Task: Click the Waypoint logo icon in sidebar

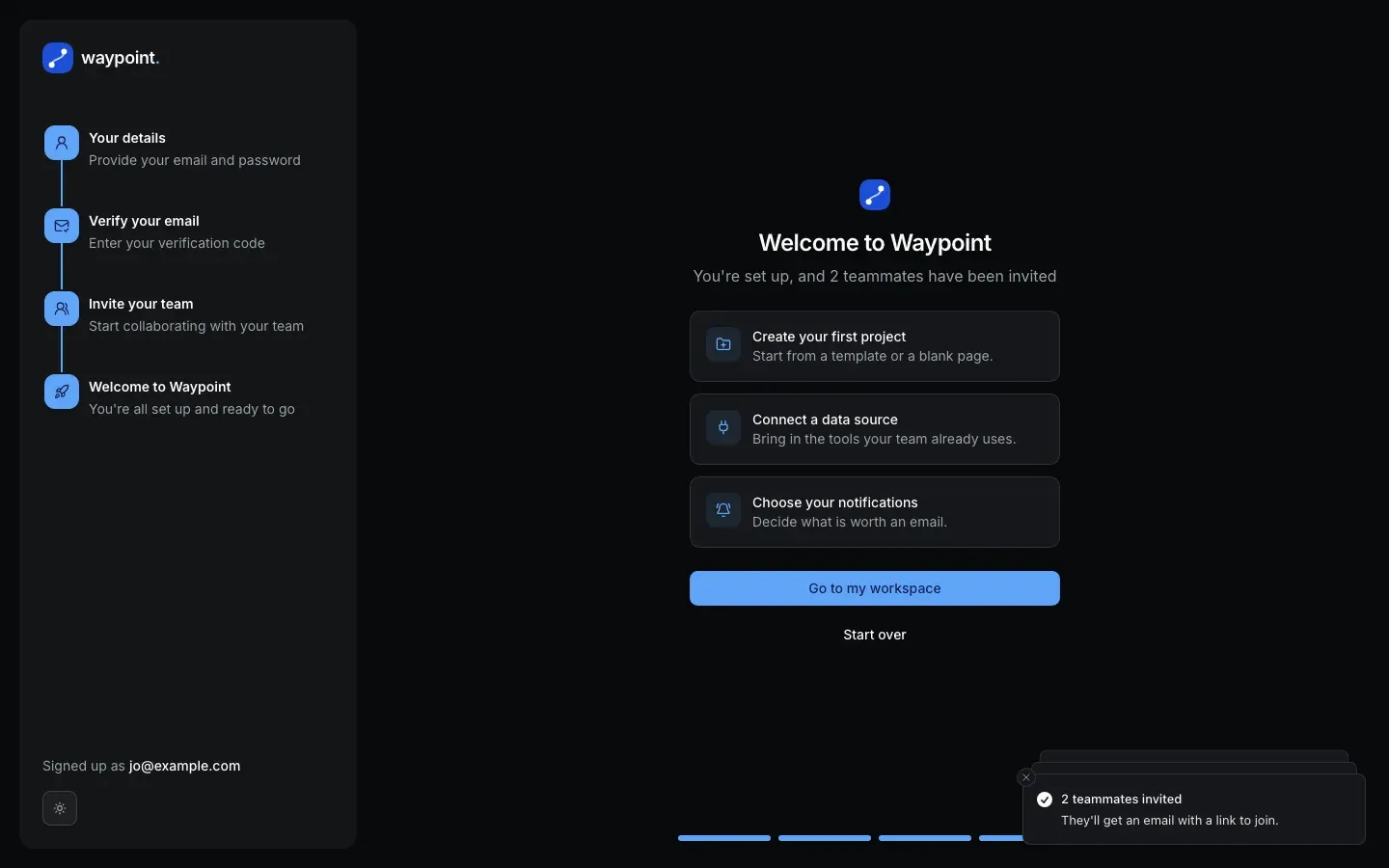Action: (58, 58)
